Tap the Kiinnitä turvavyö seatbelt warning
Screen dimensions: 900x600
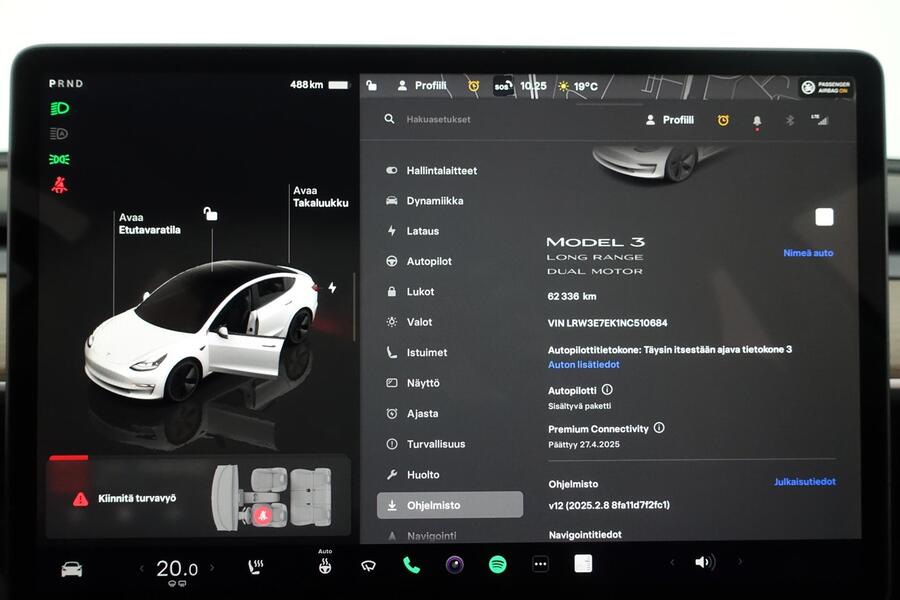click(x=137, y=498)
